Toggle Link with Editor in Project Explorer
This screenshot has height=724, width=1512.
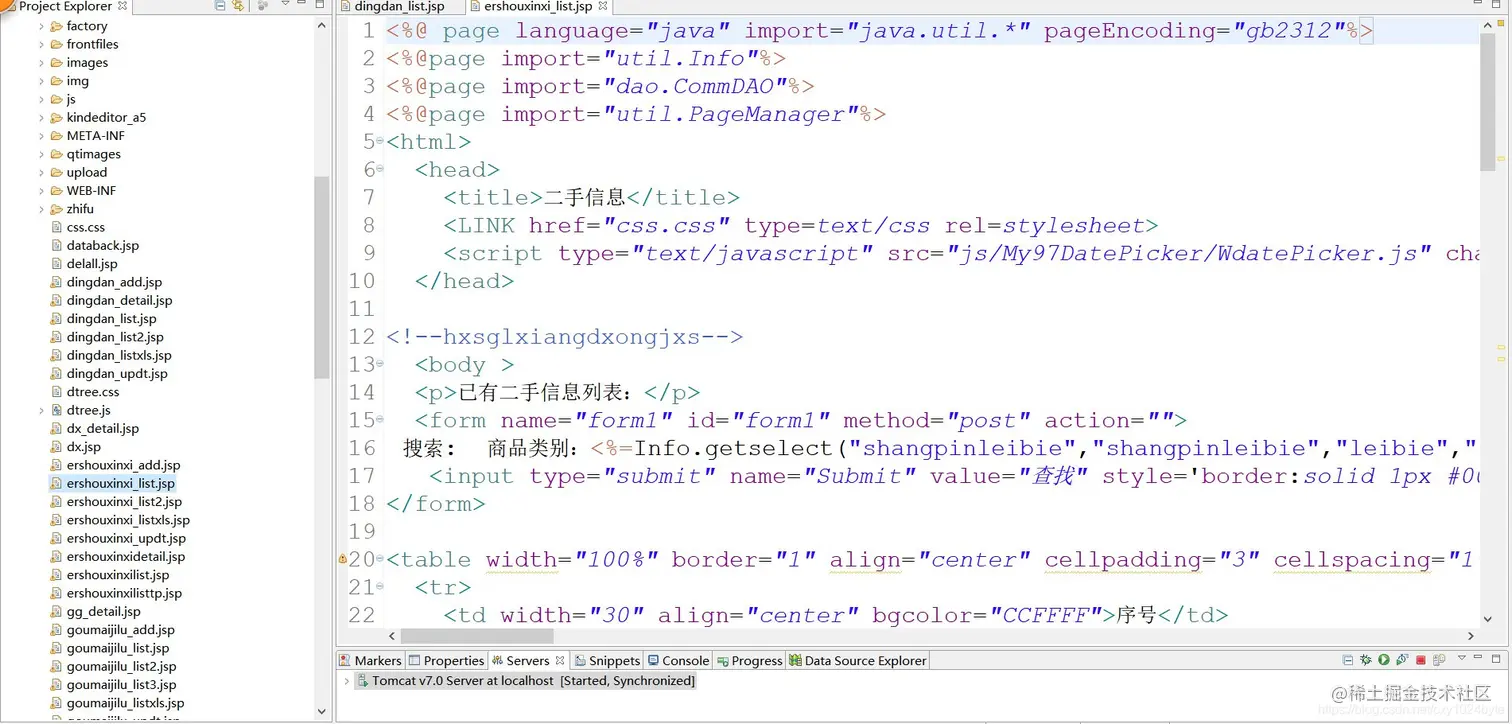pyautogui.click(x=238, y=6)
